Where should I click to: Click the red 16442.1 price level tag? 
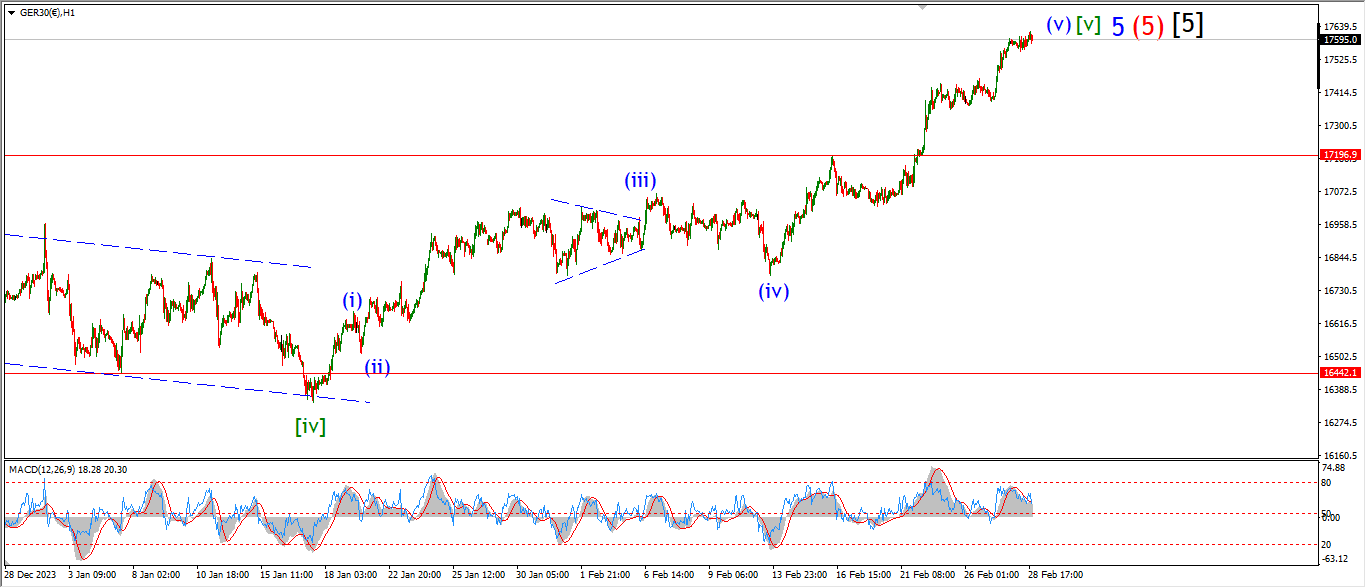point(1339,372)
